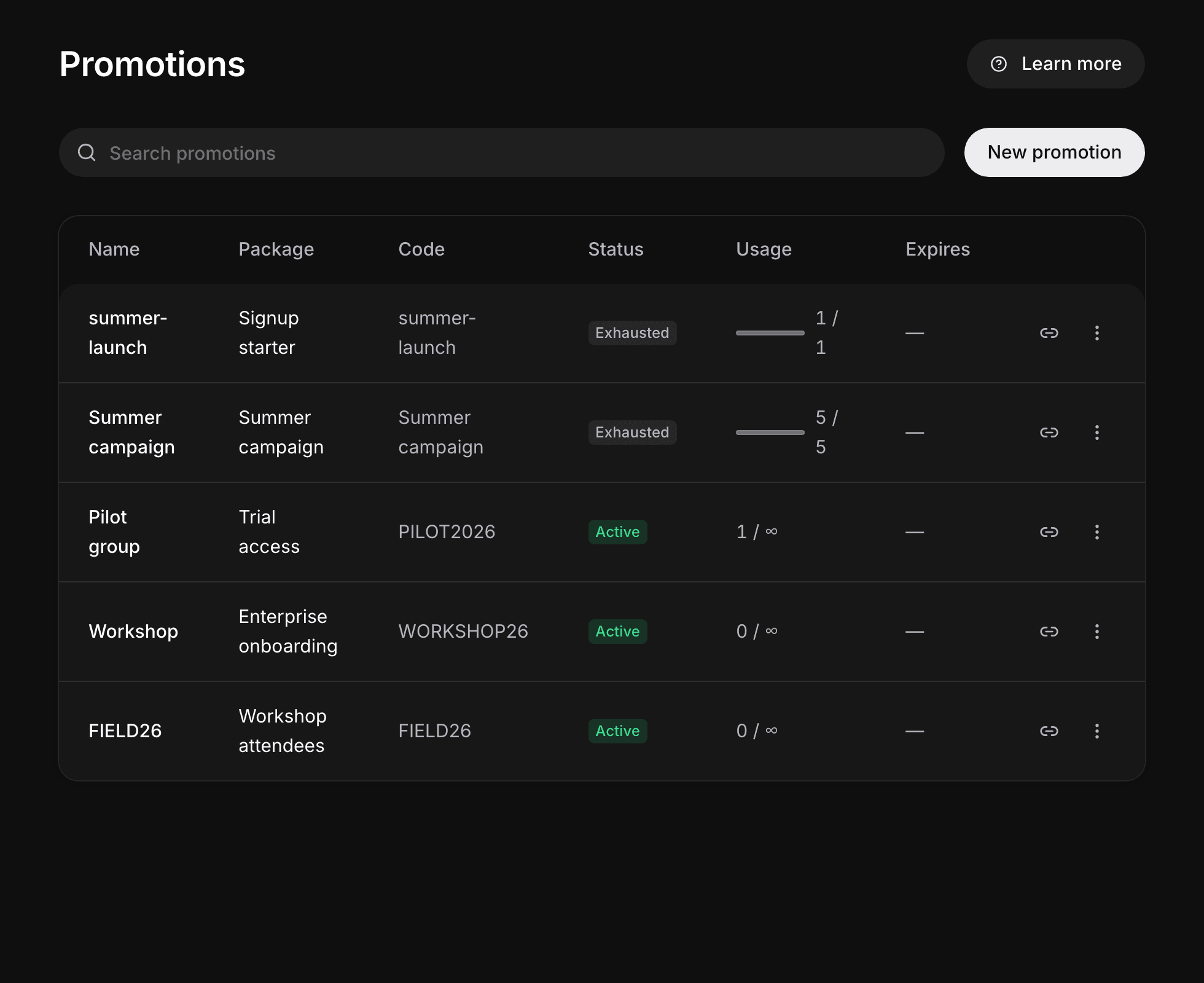Click the Enterprise onboarding package cell
Viewport: 1204px width, 983px height.
coord(288,632)
